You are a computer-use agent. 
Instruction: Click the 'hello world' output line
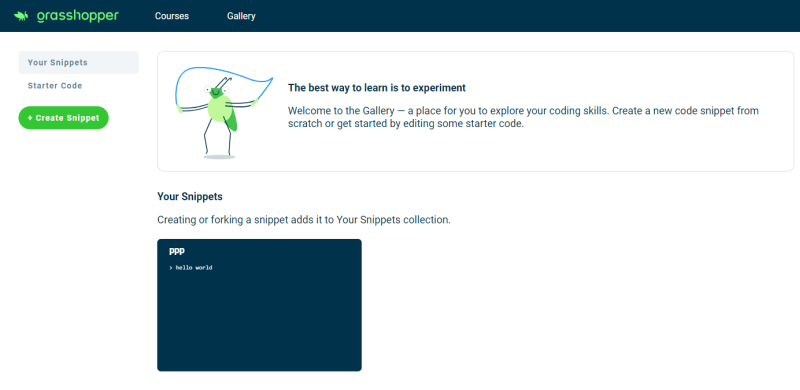pyautogui.click(x=194, y=267)
